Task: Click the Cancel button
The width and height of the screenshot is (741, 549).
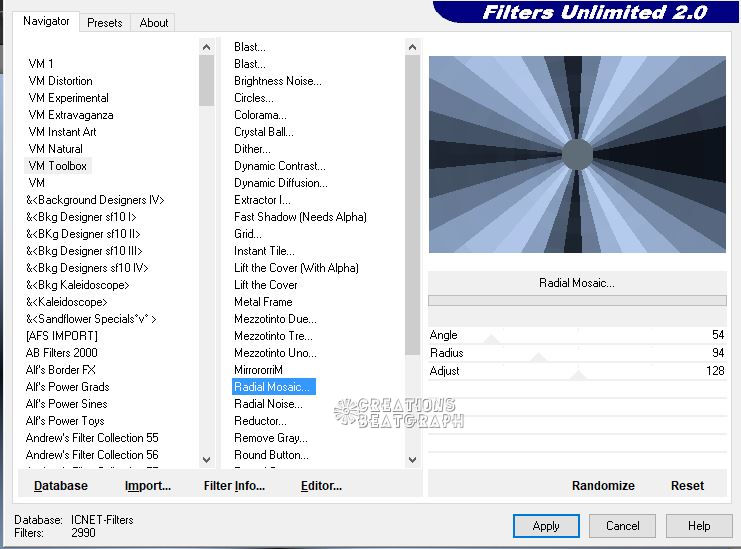Action: point(622,526)
